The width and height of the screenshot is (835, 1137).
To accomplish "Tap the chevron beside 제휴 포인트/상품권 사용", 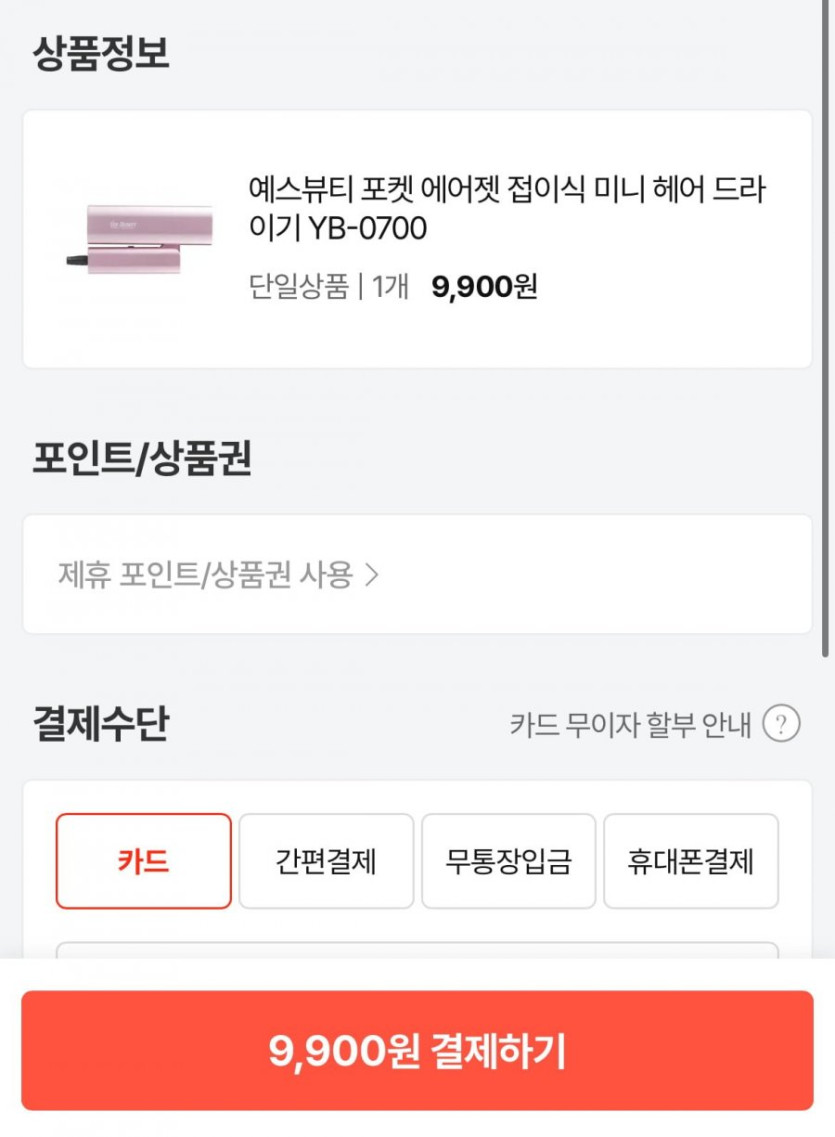I will click(372, 575).
